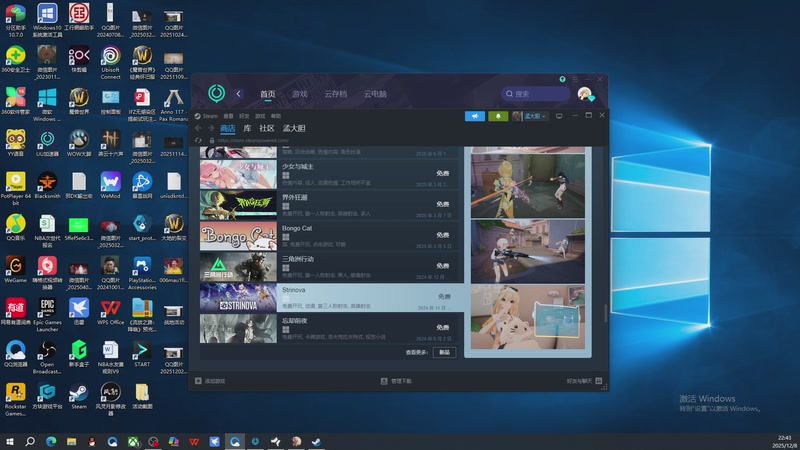800x450 pixels.
Task: Open the Anno 117 Pax Romana desktop icon
Action: (x=173, y=105)
